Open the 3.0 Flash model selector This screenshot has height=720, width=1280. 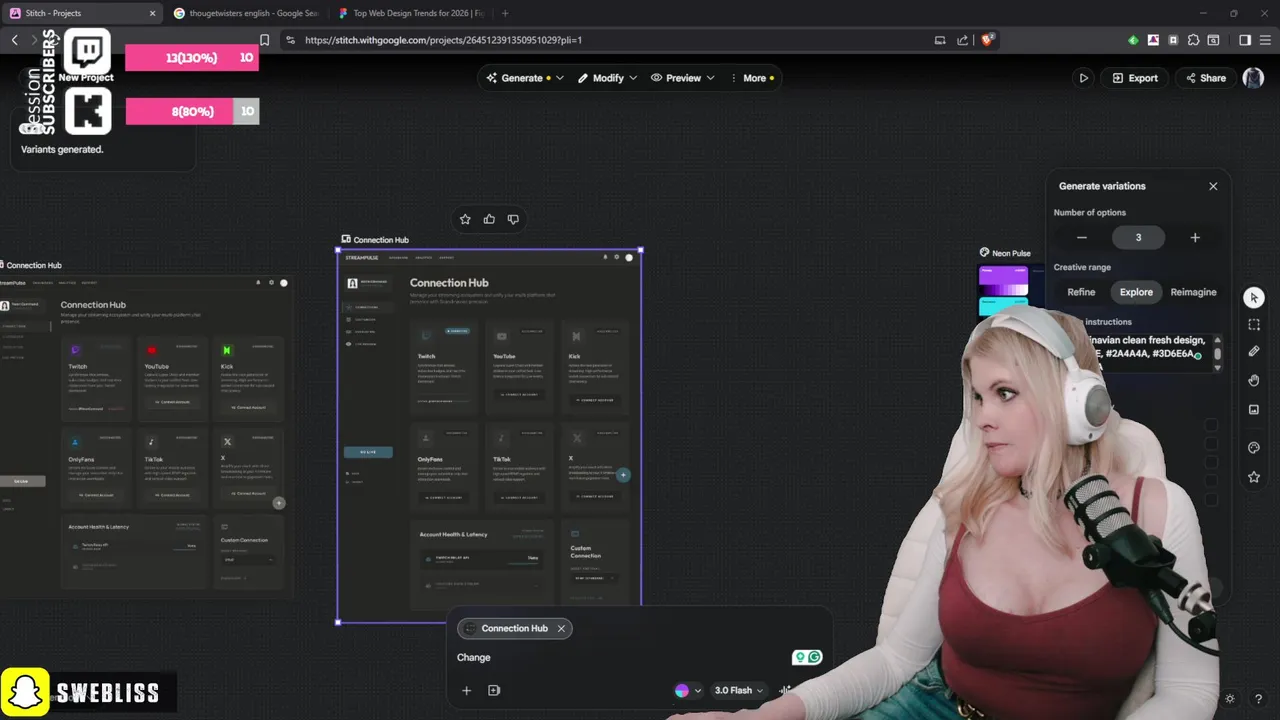(739, 690)
